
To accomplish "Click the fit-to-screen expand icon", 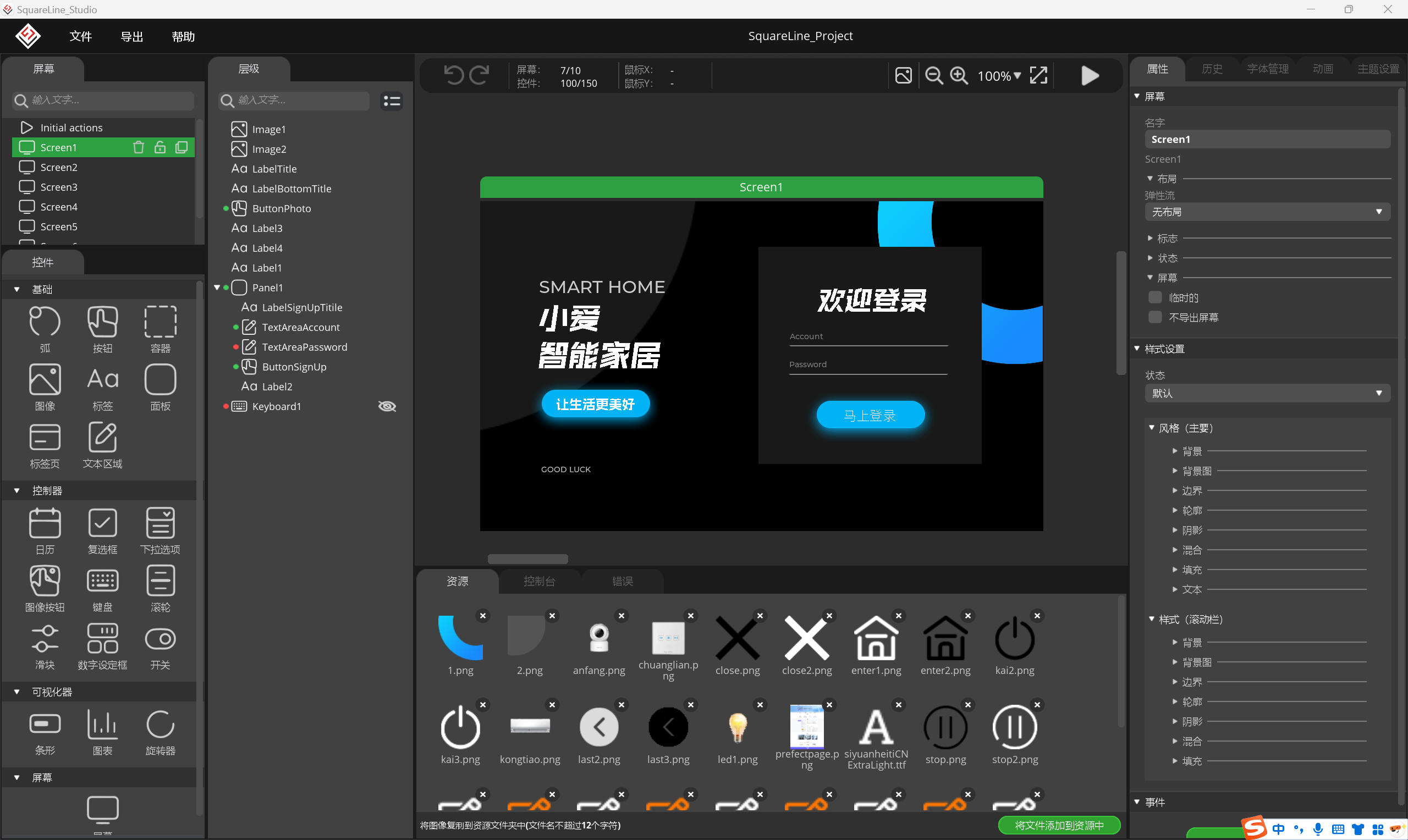I will tap(1038, 75).
